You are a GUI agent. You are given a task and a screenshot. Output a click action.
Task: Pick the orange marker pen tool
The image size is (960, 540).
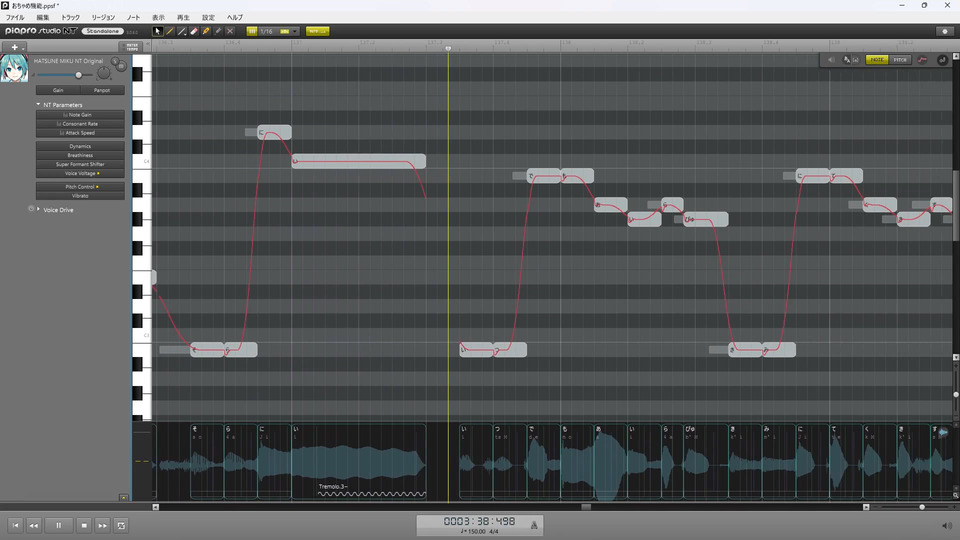(x=206, y=31)
